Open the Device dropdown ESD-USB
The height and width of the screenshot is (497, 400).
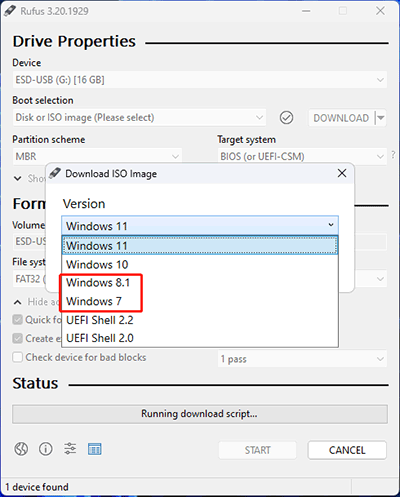point(200,80)
